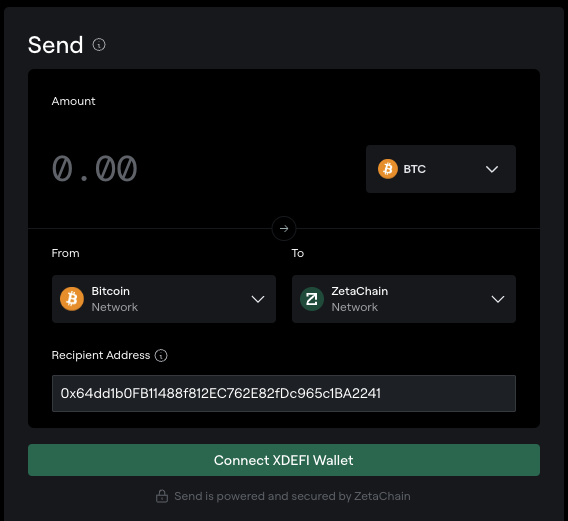Click the chevron in Bitcoin Network box
Viewport: 568px width, 521px height.
pyautogui.click(x=258, y=299)
